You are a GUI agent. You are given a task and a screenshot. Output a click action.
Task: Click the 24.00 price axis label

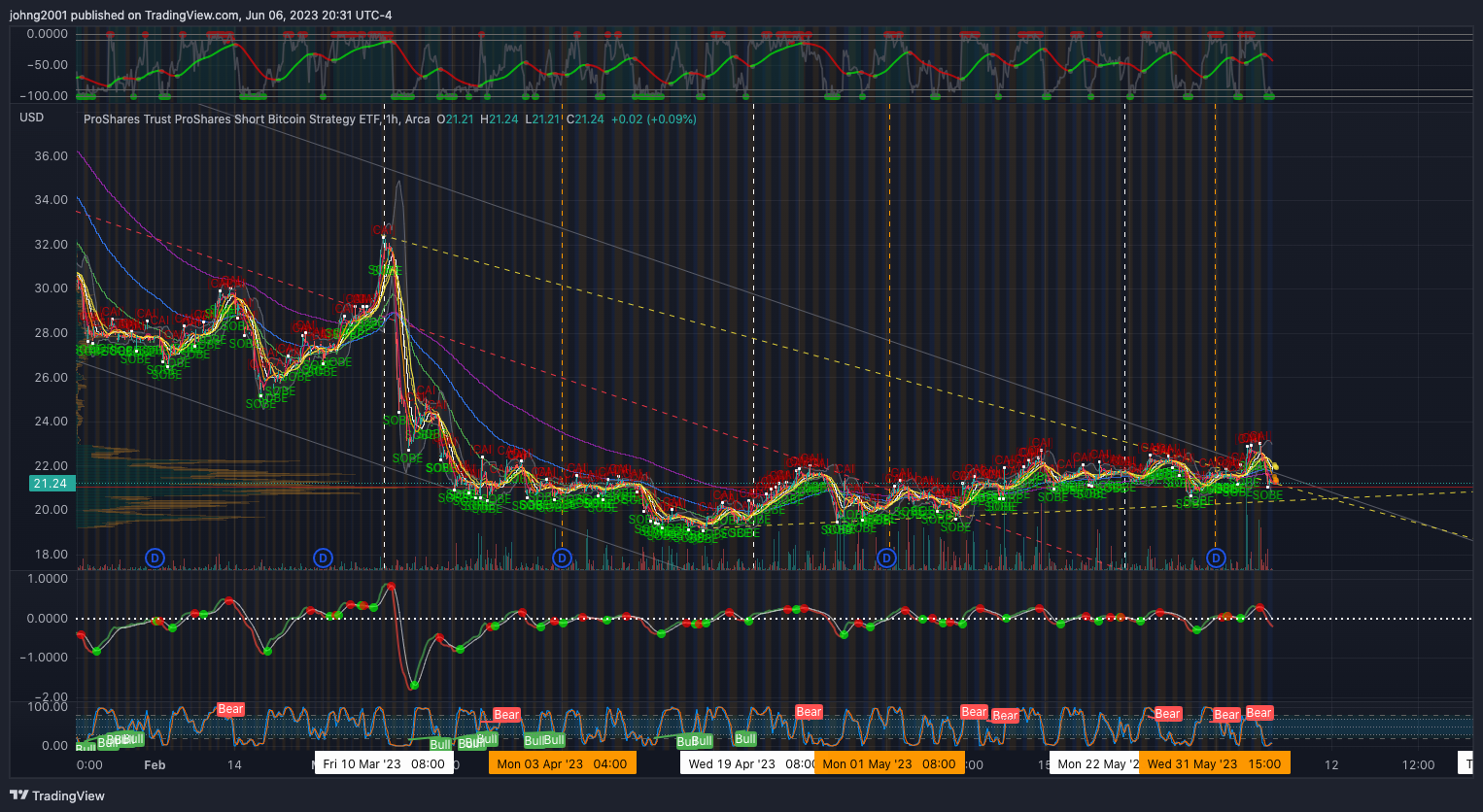coord(52,422)
